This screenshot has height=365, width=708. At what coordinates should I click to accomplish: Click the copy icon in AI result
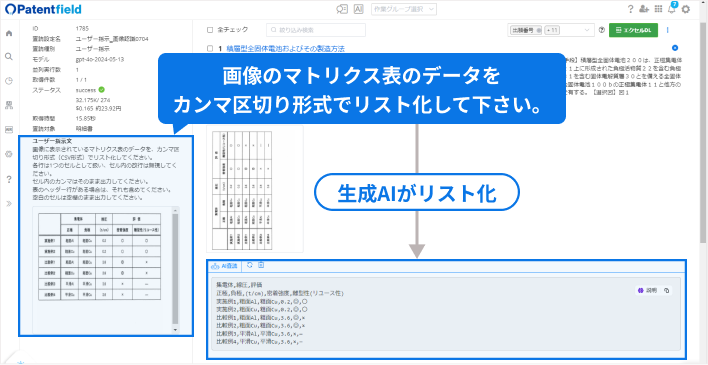tap(666, 290)
